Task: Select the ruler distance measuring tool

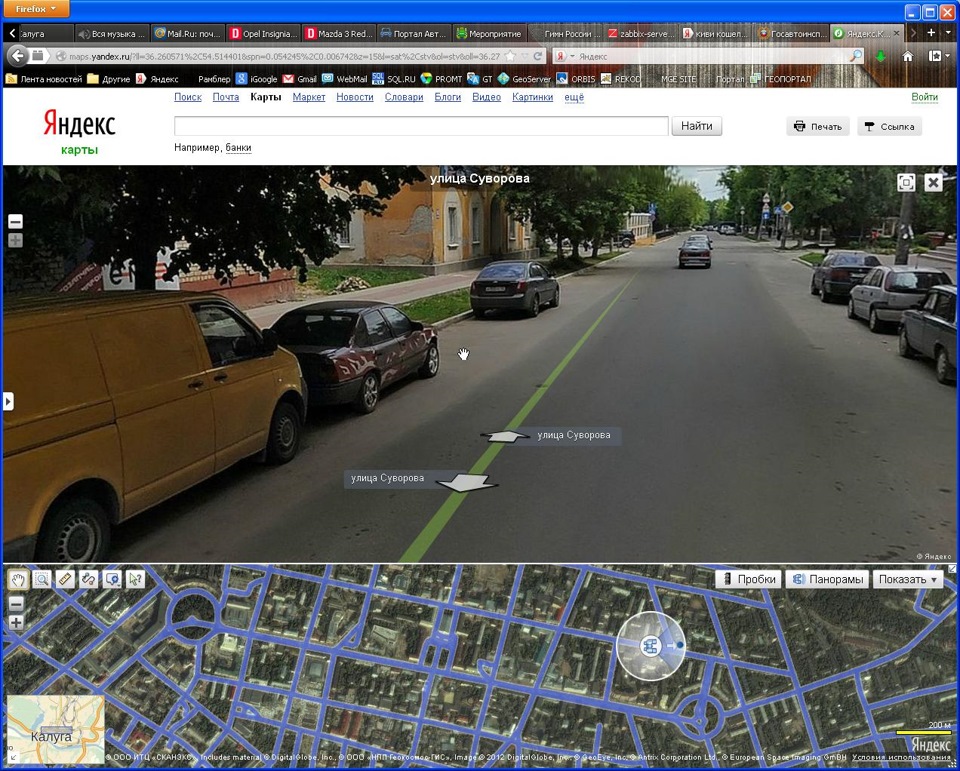Action: pyautogui.click(x=65, y=579)
